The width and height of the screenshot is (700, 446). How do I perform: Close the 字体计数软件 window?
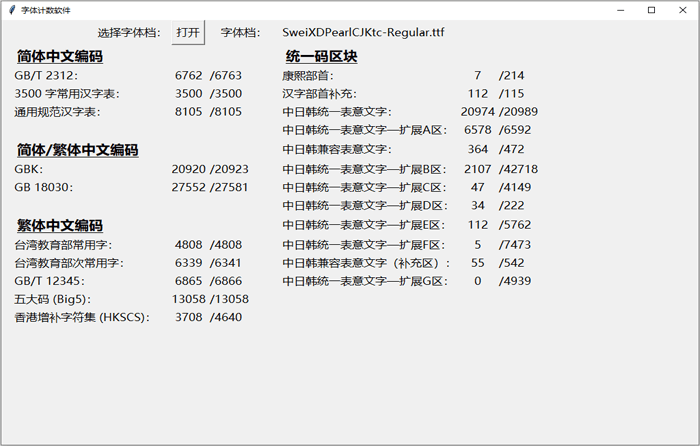tap(683, 10)
